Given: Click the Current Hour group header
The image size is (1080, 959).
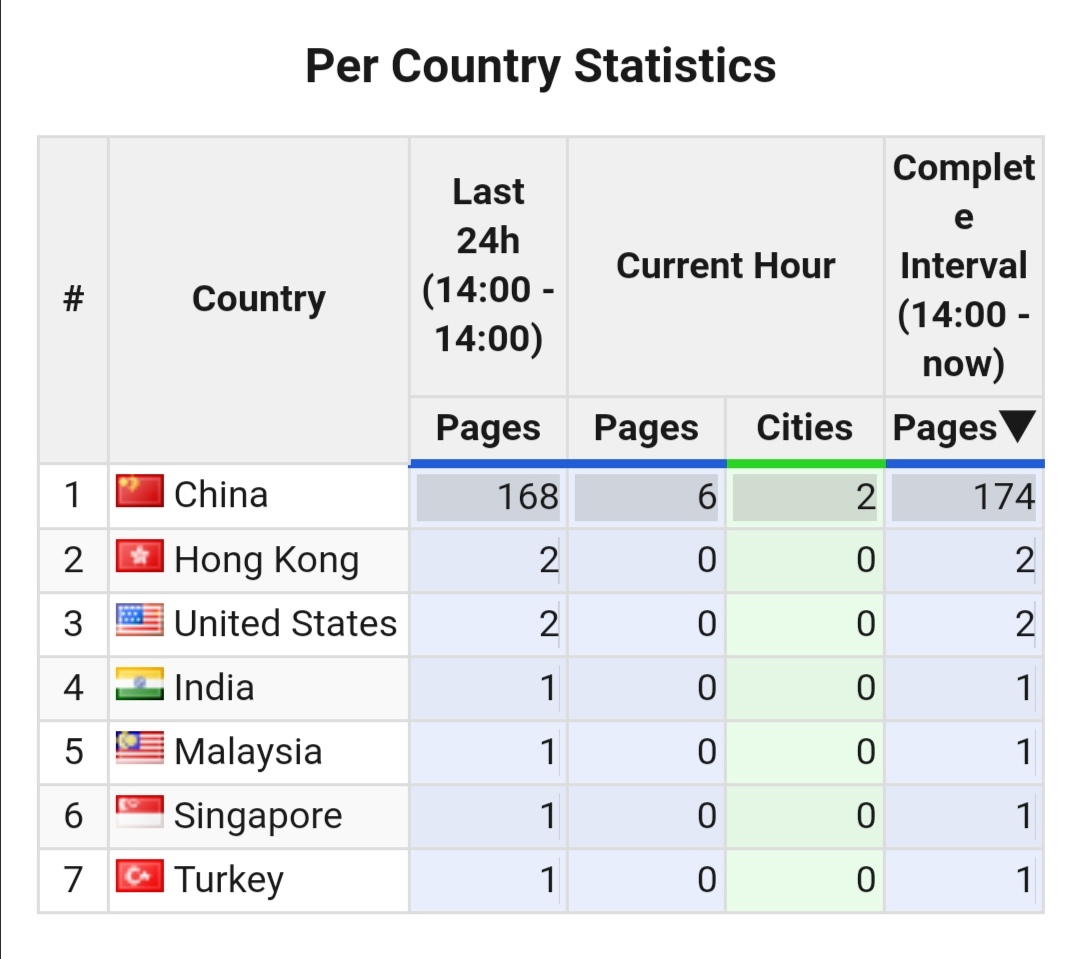Looking at the screenshot, I should click(726, 266).
